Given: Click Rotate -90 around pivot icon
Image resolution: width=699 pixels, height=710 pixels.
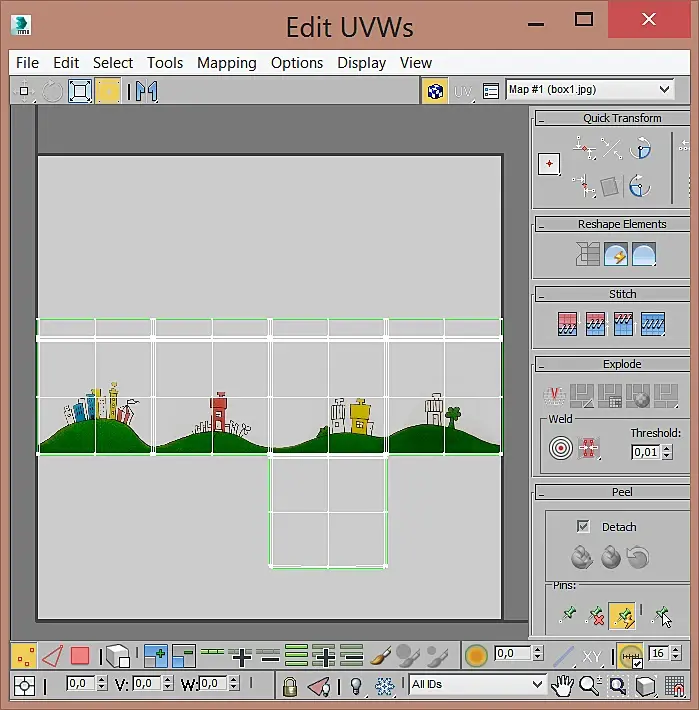Looking at the screenshot, I should point(640,186).
